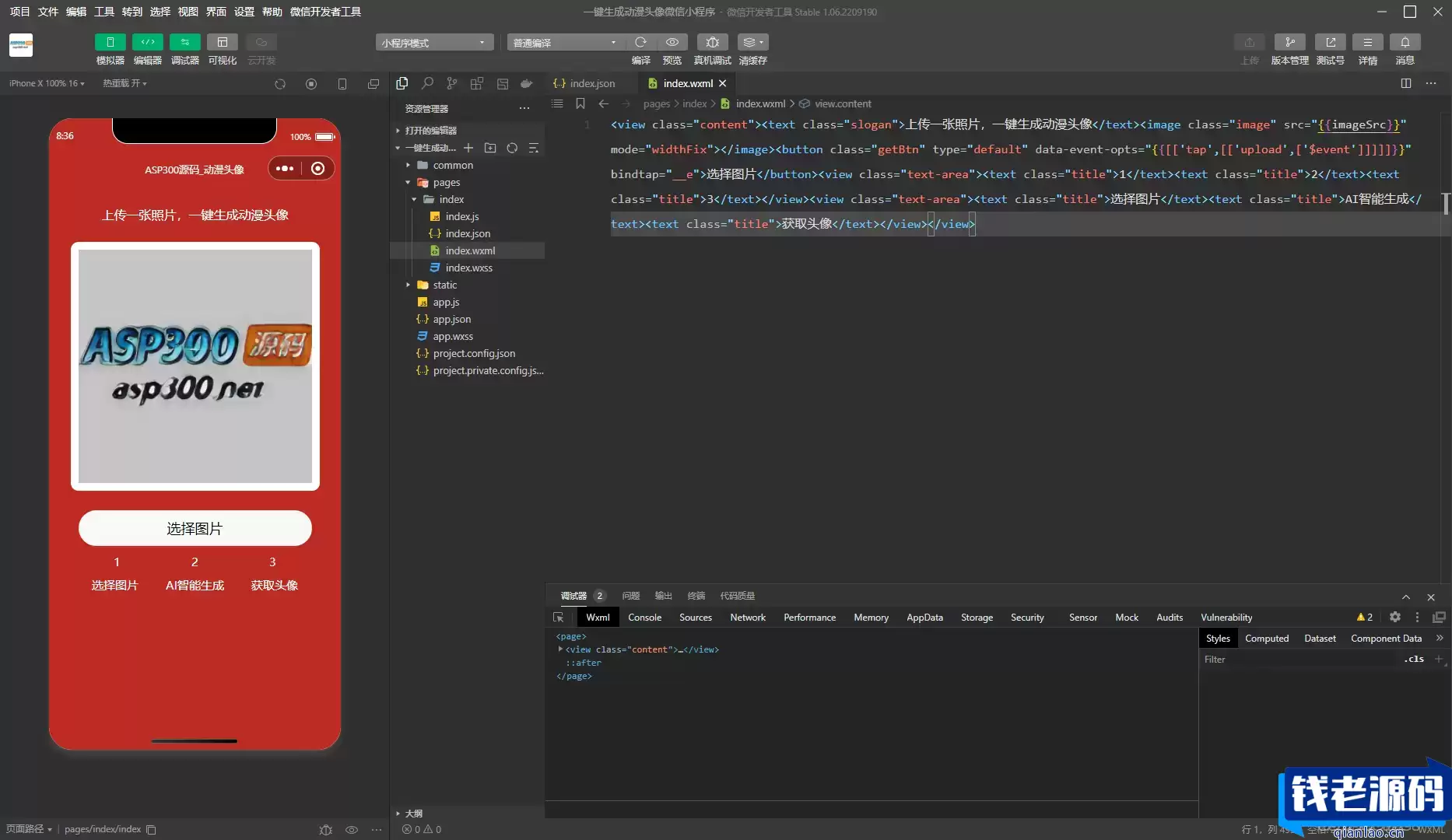Viewport: 1452px width, 840px height.
Task: Click the preview (预览) eye icon
Action: click(672, 42)
